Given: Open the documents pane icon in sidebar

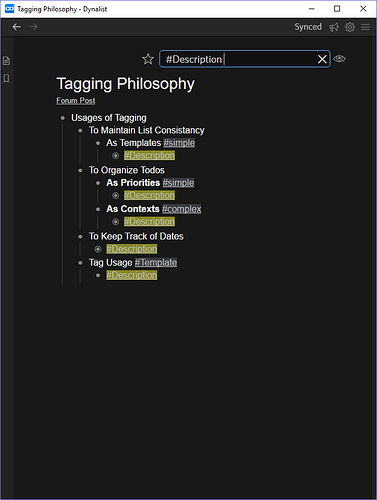Looking at the screenshot, I should pyautogui.click(x=6, y=61).
